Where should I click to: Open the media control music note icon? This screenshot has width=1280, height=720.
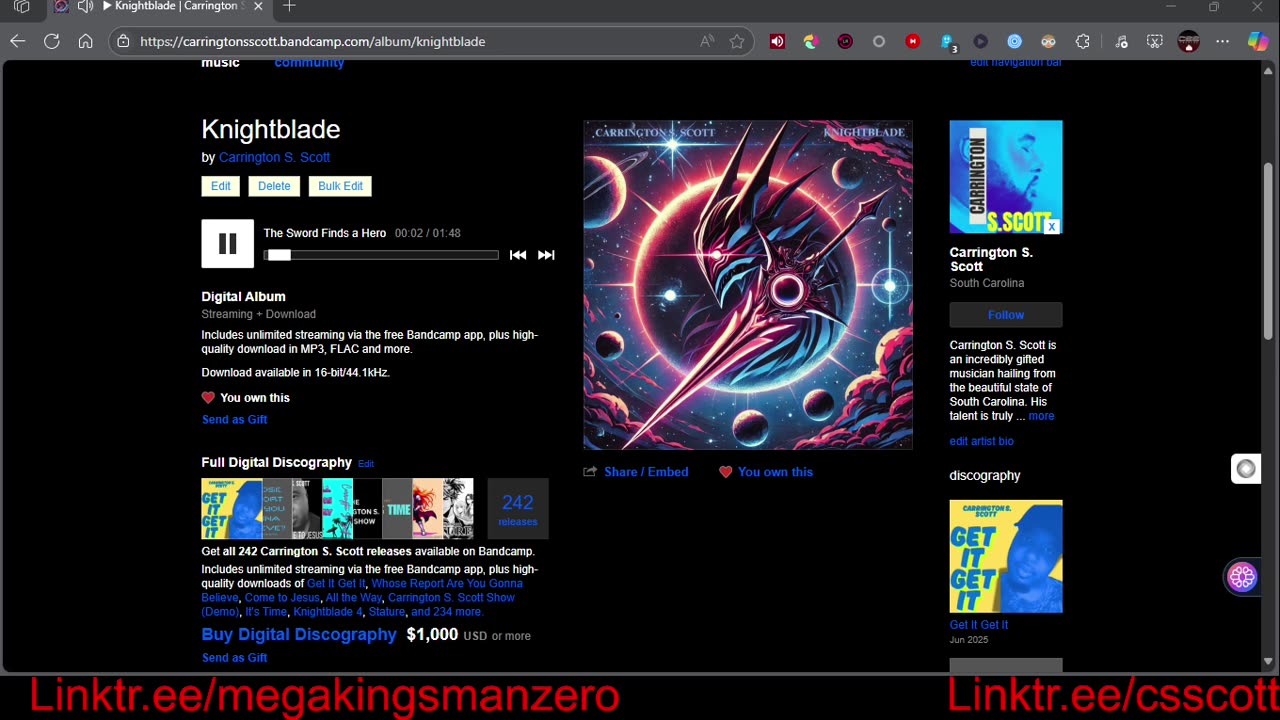point(1121,41)
